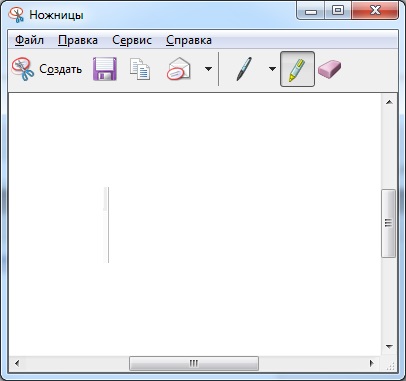
Task: Open the Правка menu
Action: (x=78, y=40)
